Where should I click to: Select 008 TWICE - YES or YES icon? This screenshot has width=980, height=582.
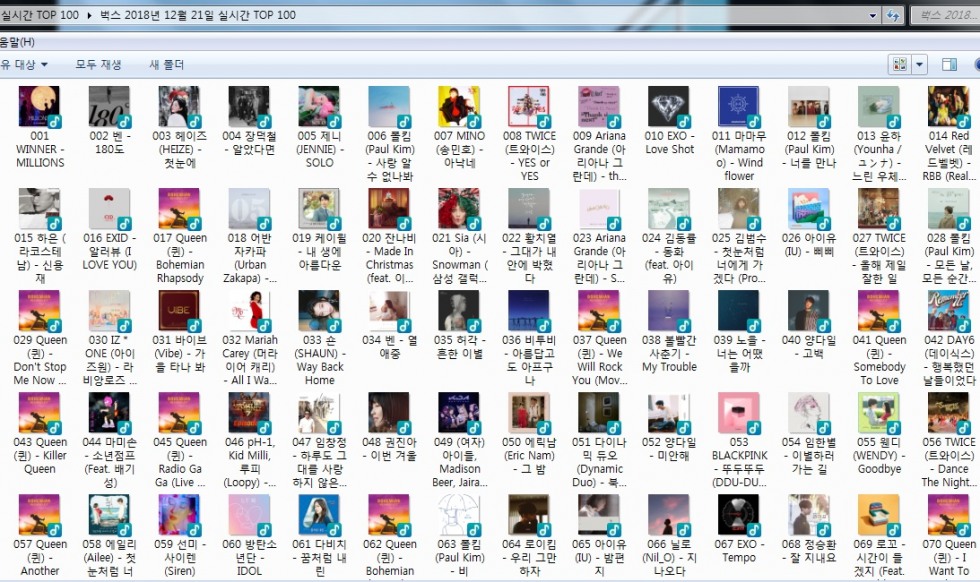[x=529, y=107]
